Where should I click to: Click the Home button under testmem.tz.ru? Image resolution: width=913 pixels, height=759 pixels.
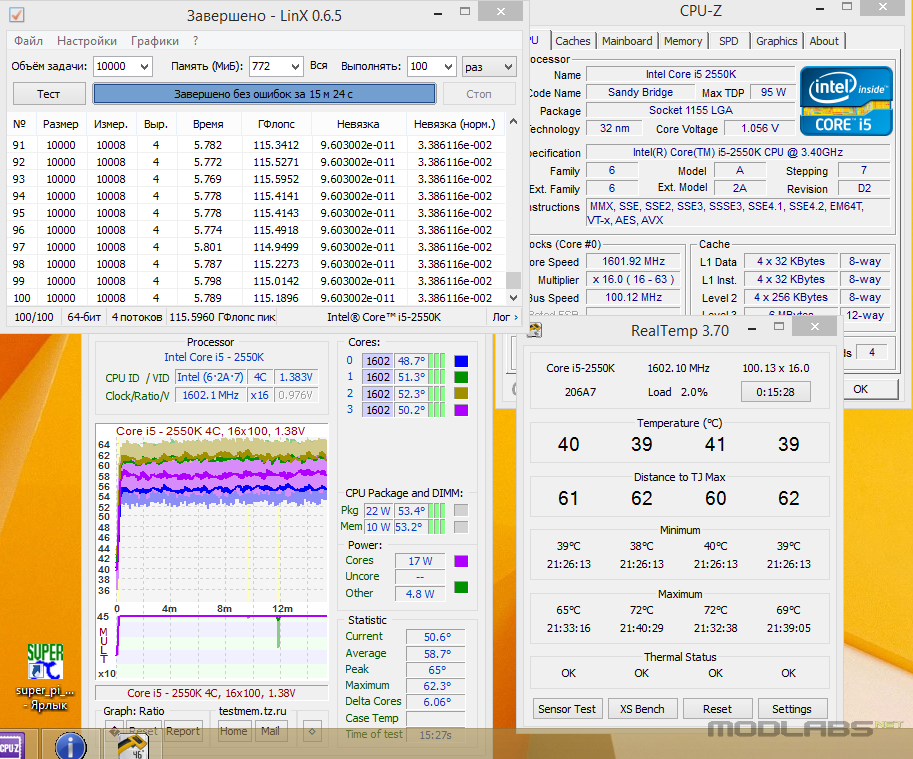[x=233, y=731]
